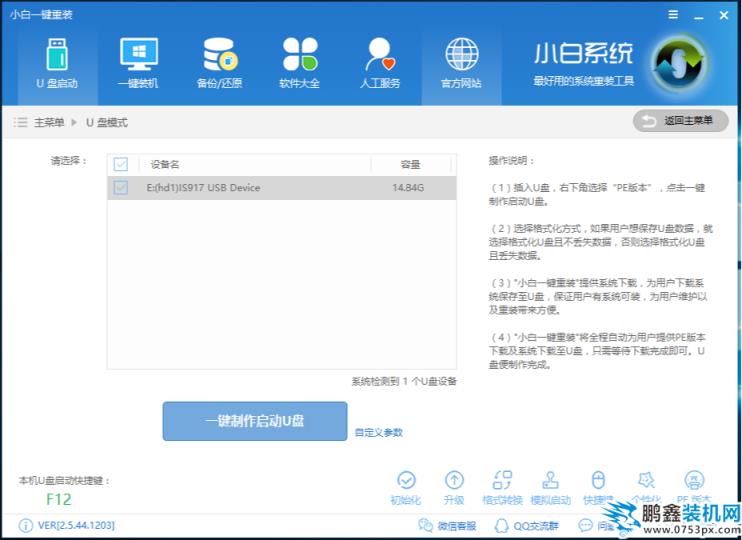Click the PE版本 icon
This screenshot has width=742, height=540.
point(694,487)
